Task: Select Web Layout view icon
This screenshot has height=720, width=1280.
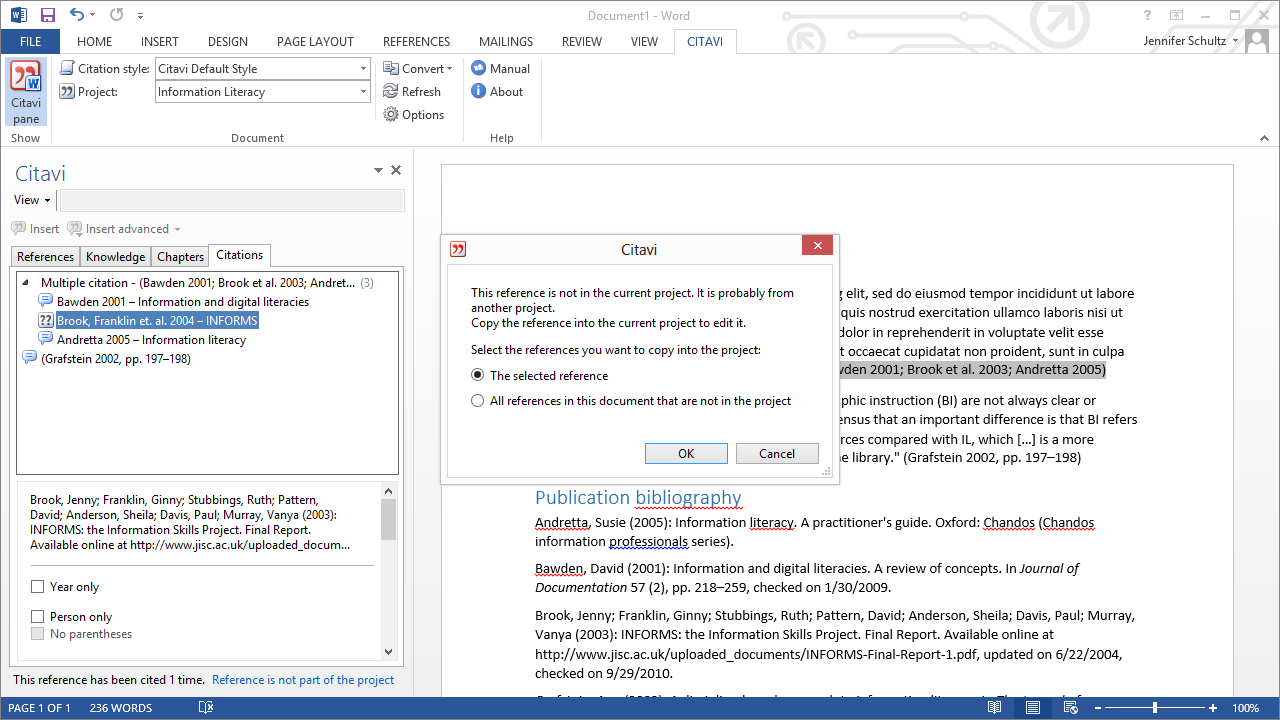Action: coord(1070,707)
